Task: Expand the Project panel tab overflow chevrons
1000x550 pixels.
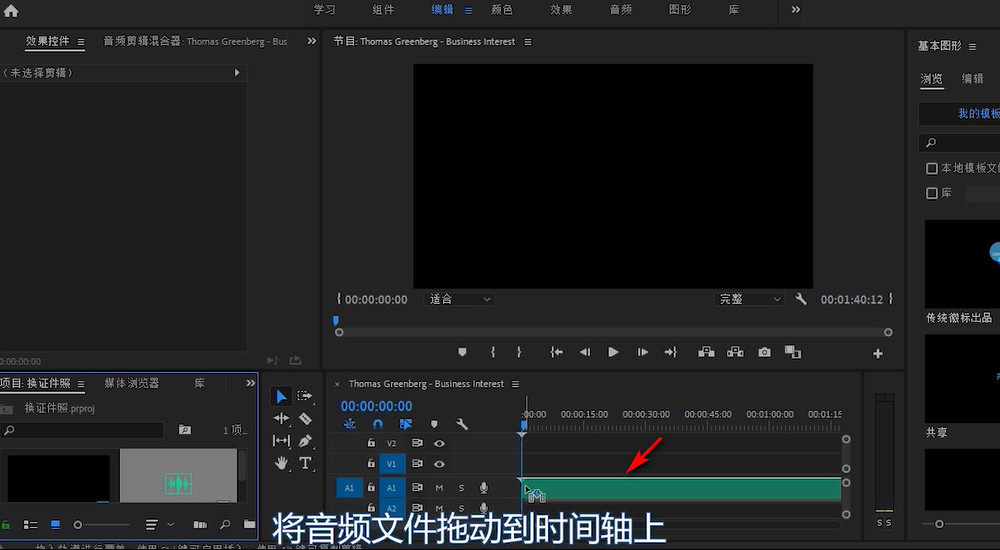Action: 251,383
